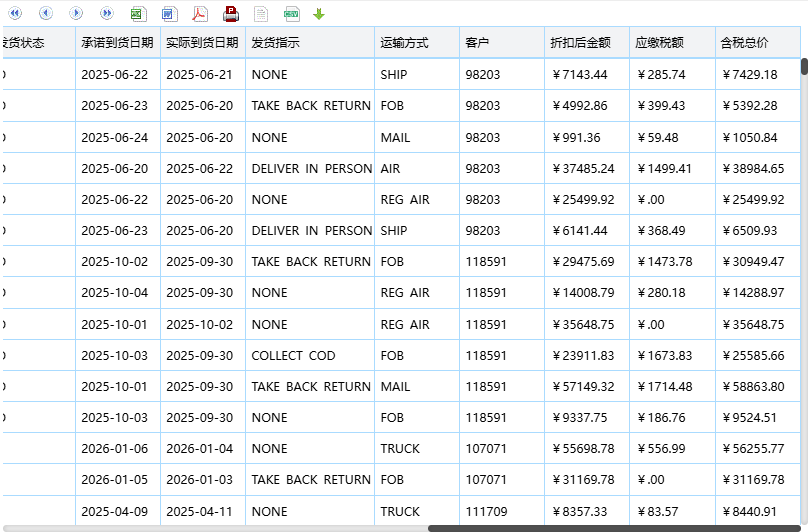Go to the previous report page
This screenshot has width=808, height=532.
46,13
